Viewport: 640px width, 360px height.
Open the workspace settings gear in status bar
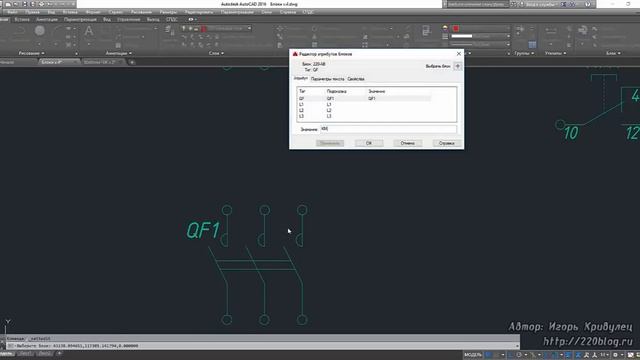[616, 355]
